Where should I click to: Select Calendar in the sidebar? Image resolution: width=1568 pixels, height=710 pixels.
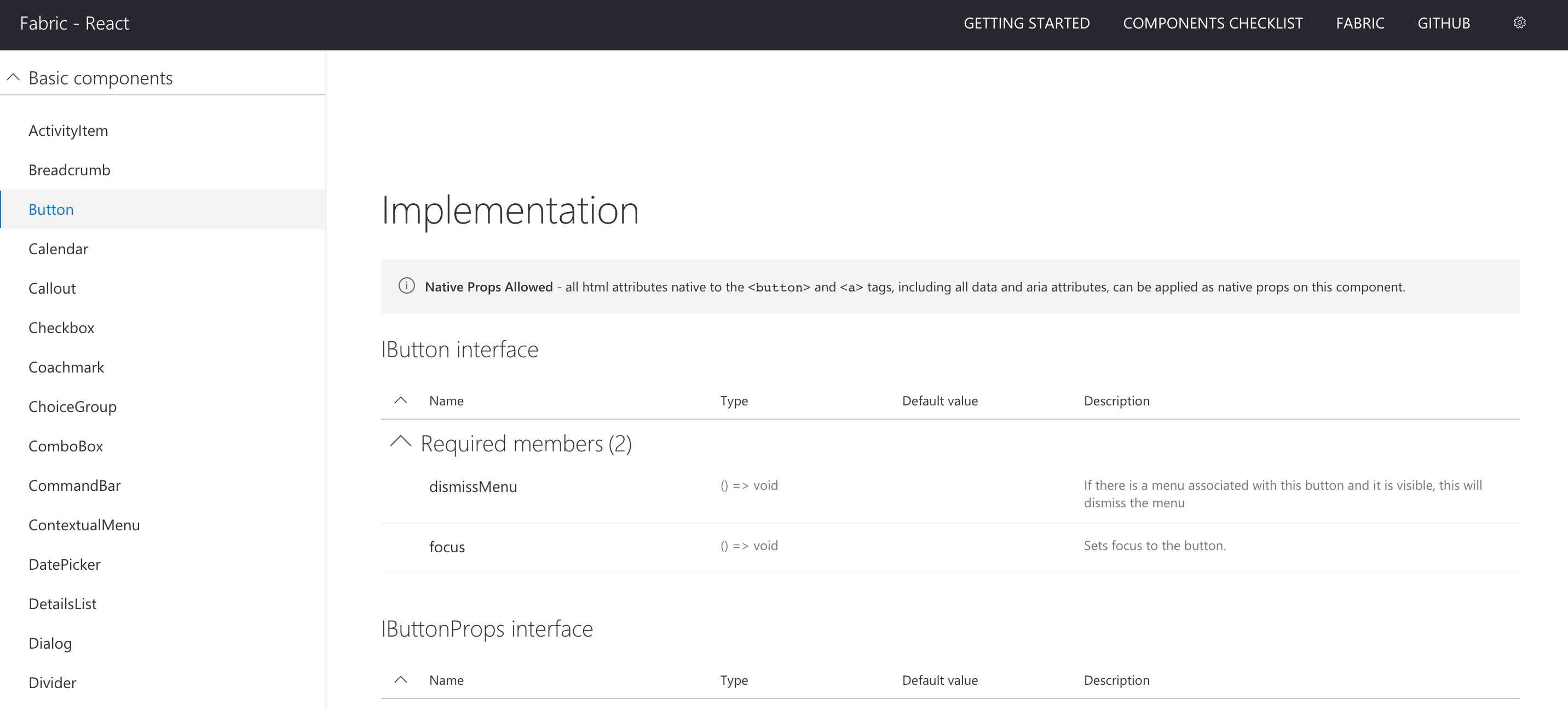pyautogui.click(x=59, y=249)
